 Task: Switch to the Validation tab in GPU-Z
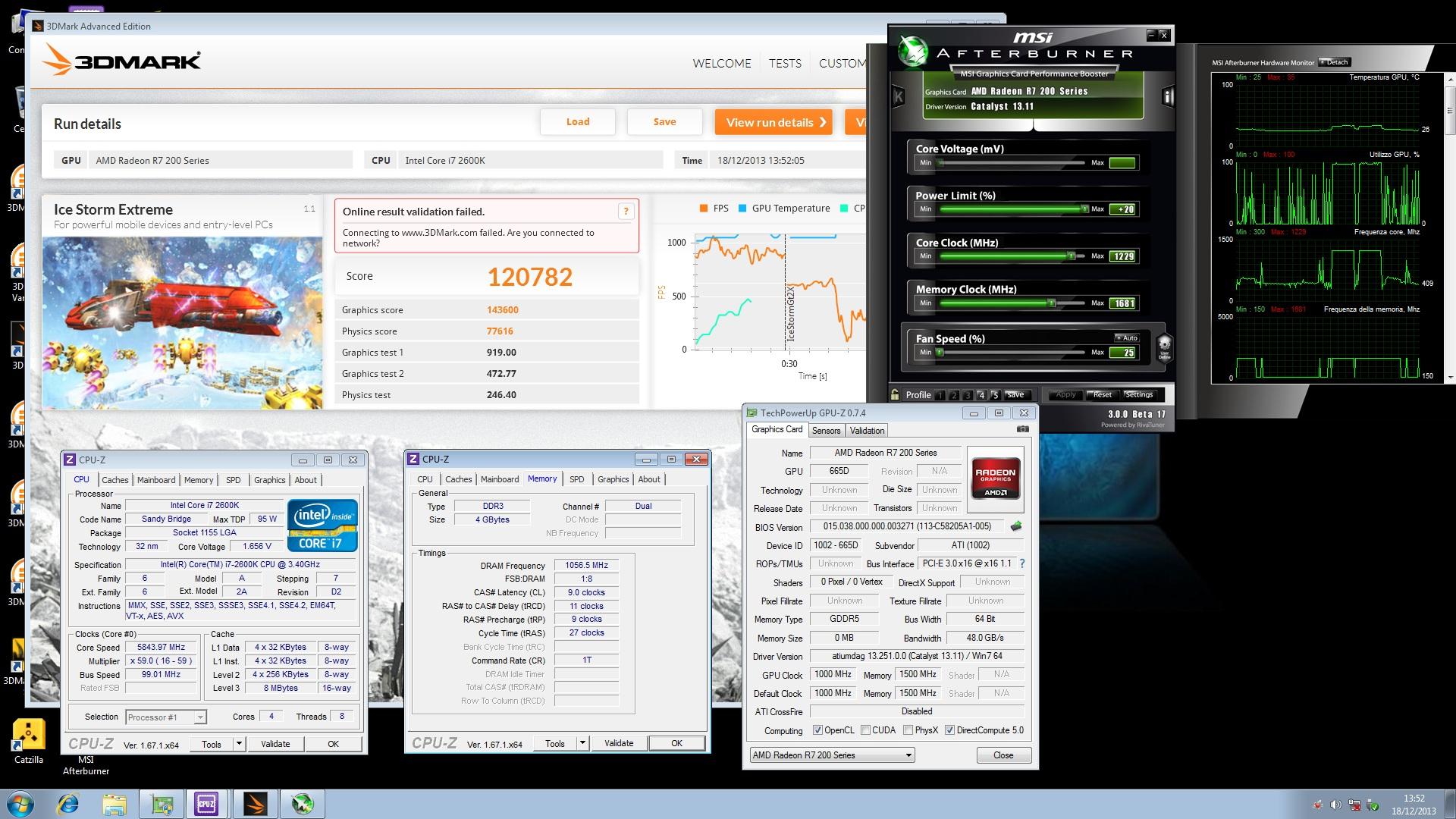pos(867,431)
